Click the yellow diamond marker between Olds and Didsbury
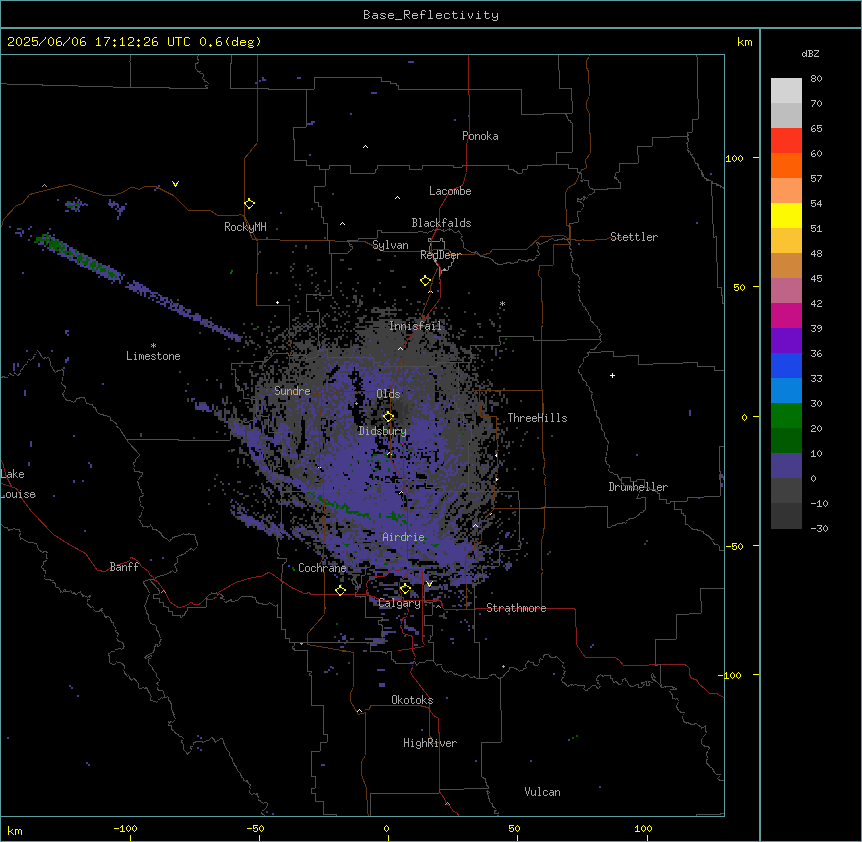 (388, 417)
